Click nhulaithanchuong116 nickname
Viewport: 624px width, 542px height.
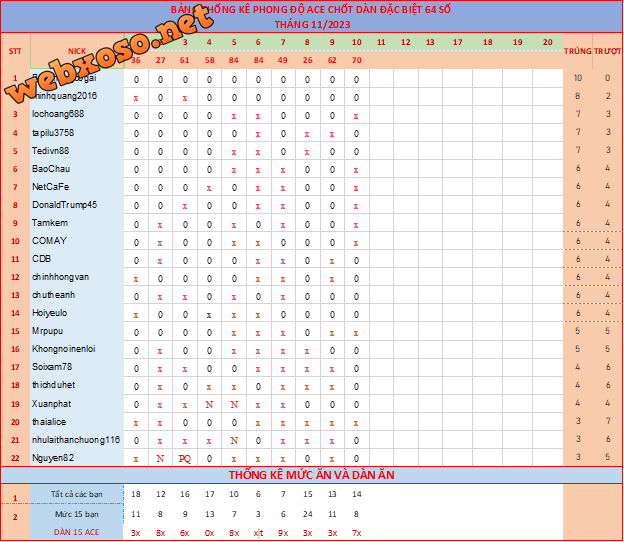[x=76, y=440]
